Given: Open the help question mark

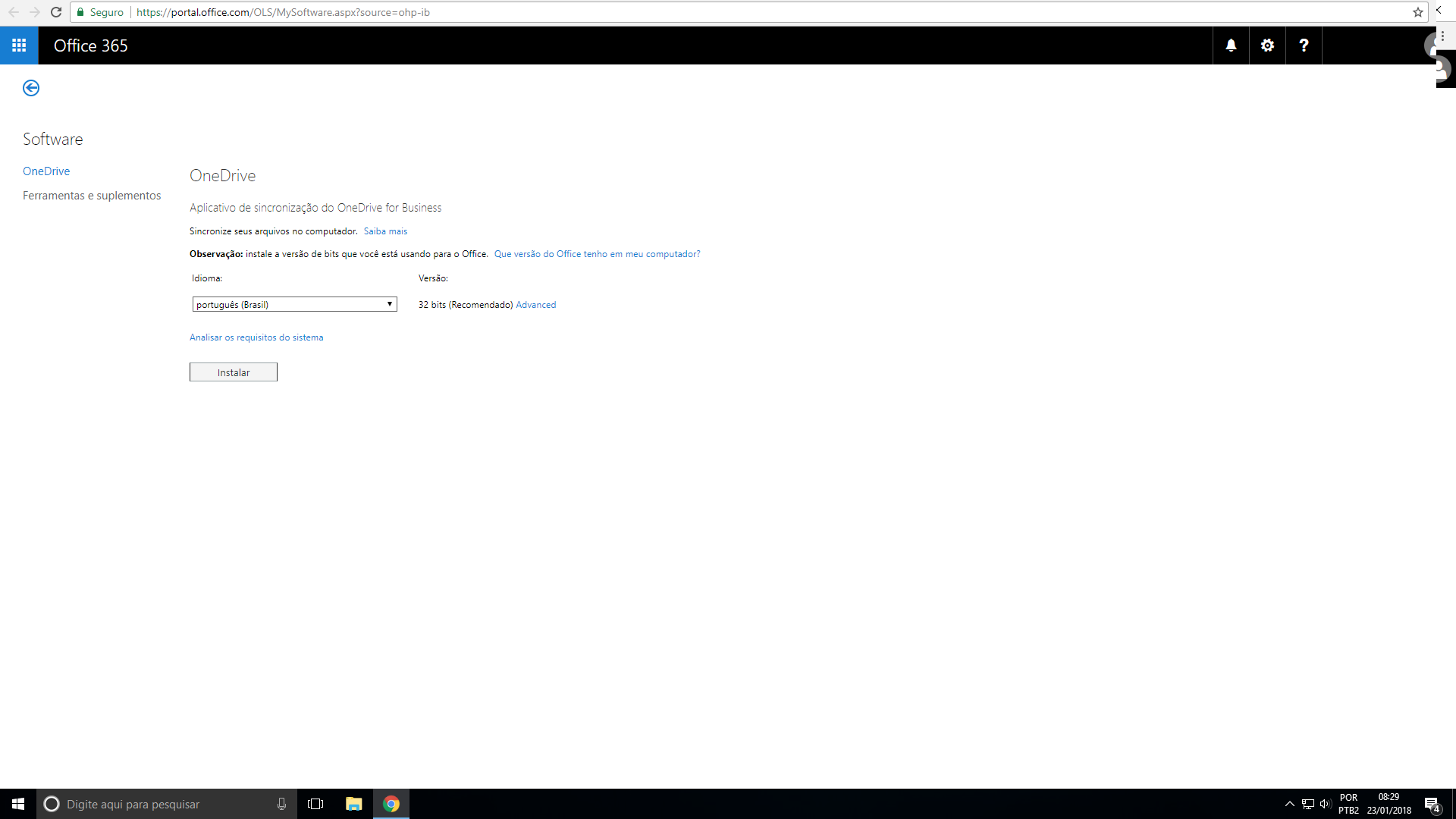Looking at the screenshot, I should [1304, 45].
